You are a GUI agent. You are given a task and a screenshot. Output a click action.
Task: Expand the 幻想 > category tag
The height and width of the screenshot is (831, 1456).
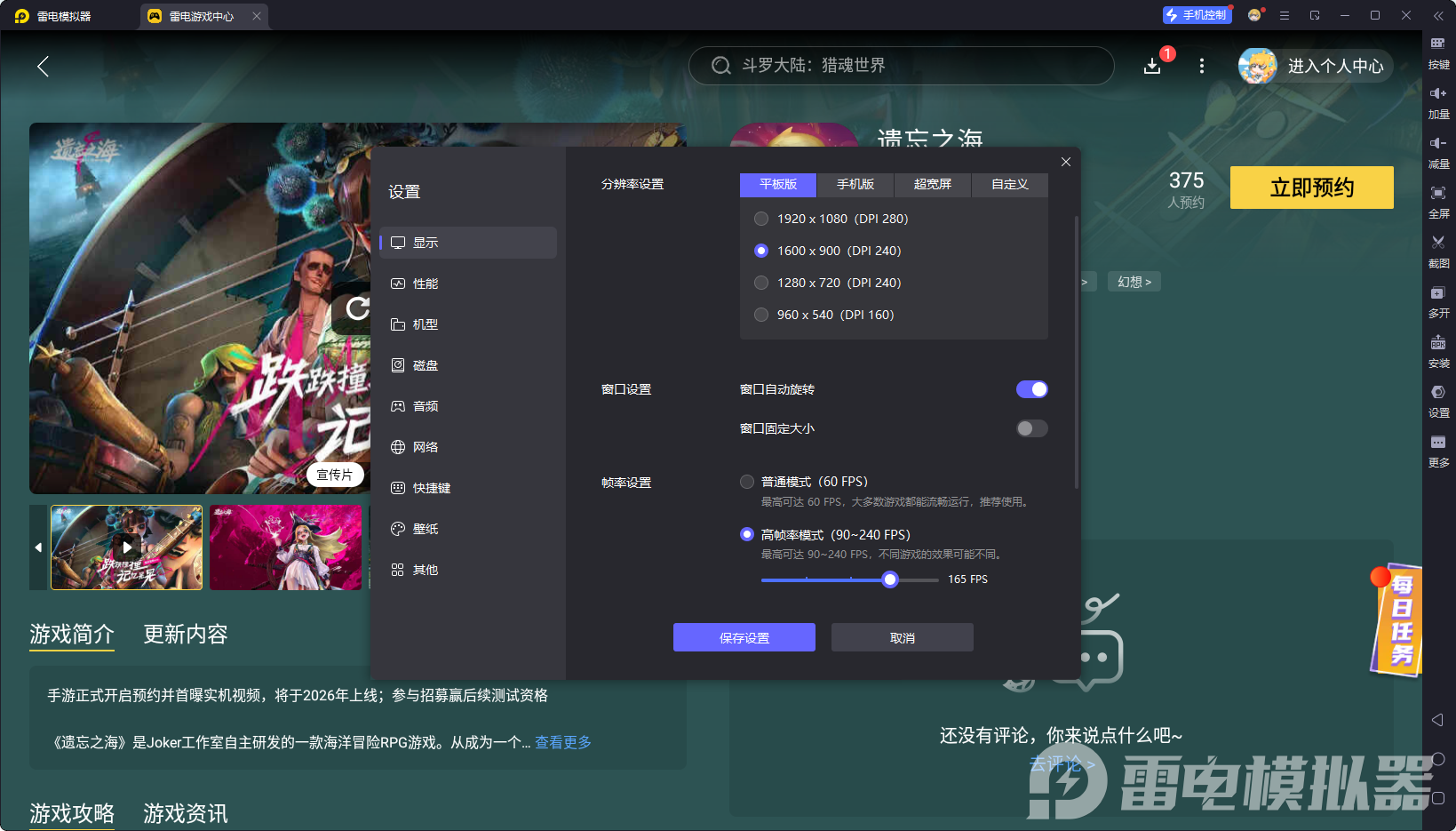[x=1134, y=282]
